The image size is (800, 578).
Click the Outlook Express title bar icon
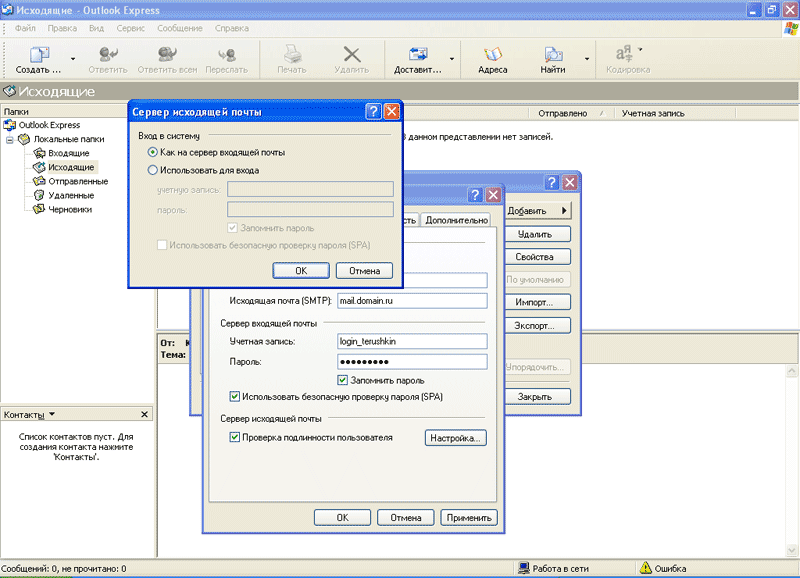tap(8, 10)
